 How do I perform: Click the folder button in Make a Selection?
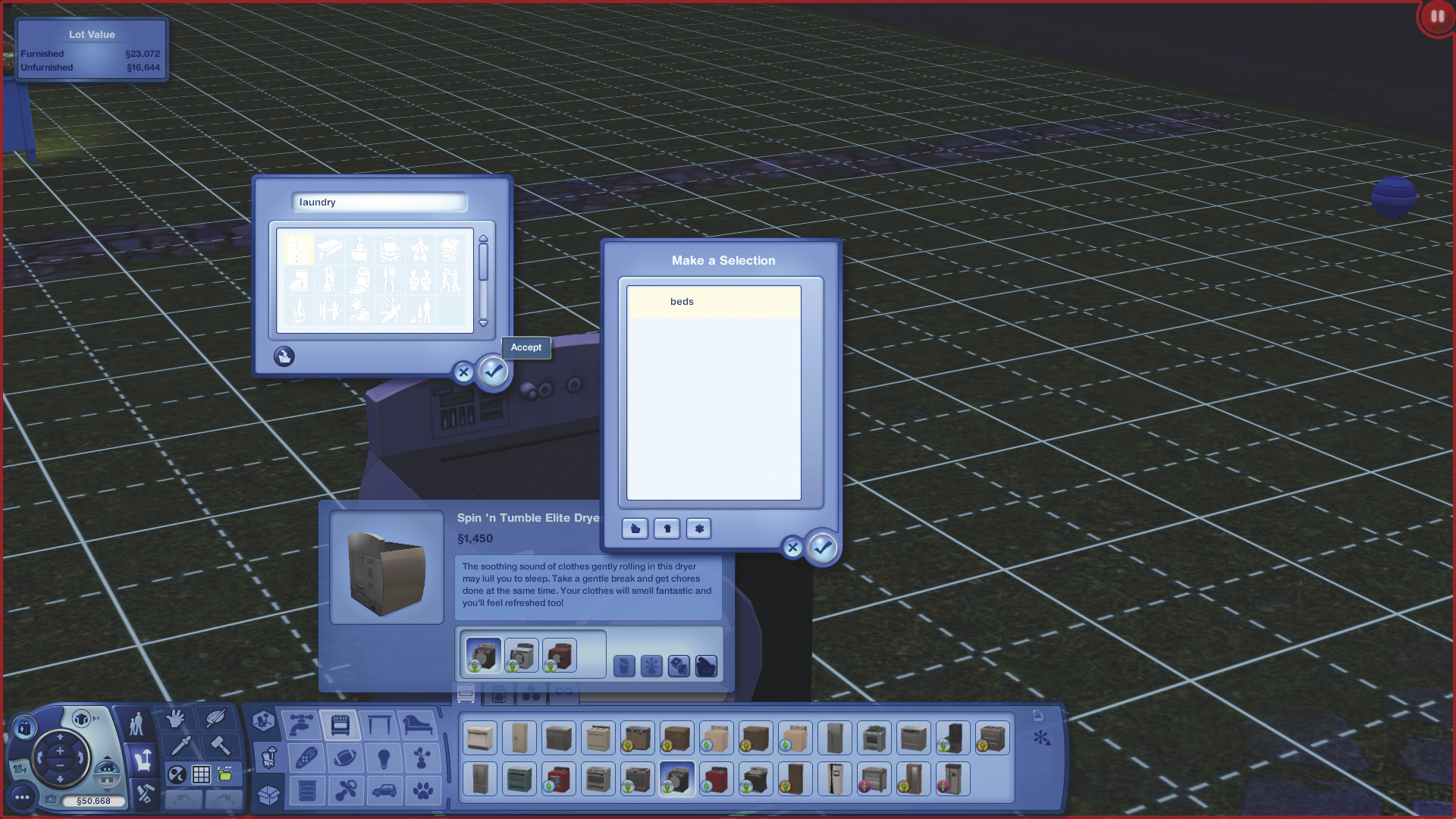click(x=635, y=529)
